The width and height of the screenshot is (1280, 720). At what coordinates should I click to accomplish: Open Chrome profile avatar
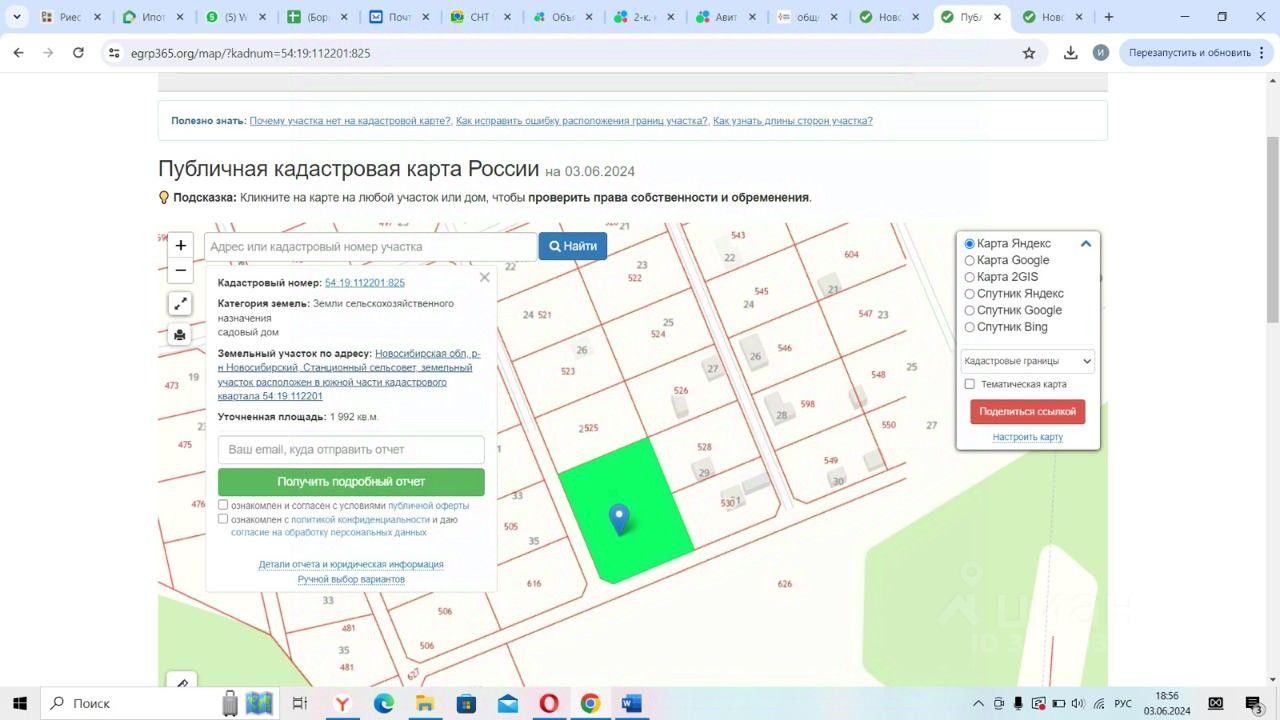[1101, 53]
